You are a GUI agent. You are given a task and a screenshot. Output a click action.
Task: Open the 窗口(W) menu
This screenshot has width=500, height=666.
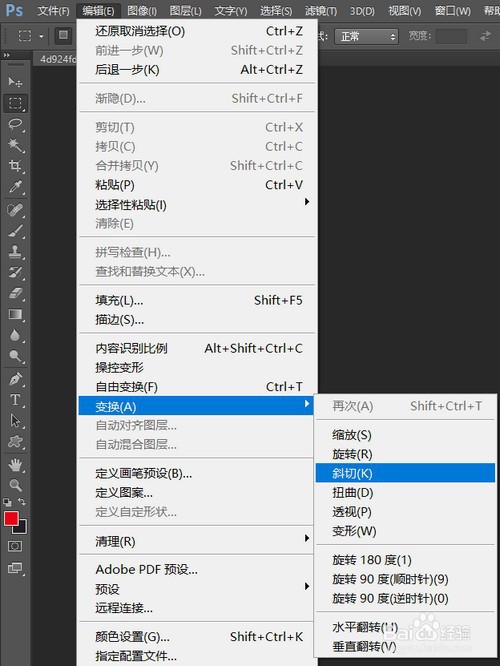[x=452, y=10]
